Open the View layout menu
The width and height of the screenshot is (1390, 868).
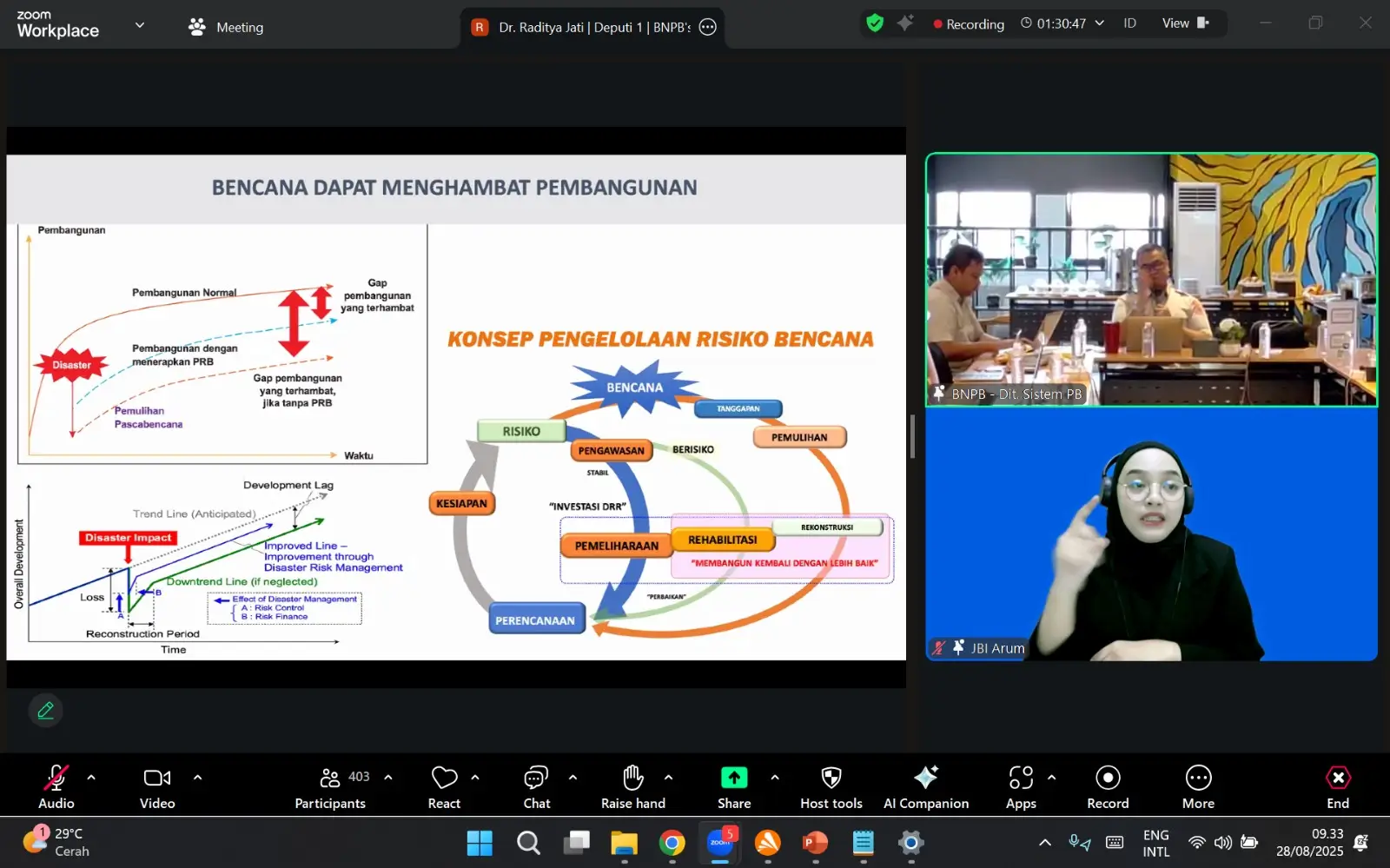pos(1186,23)
